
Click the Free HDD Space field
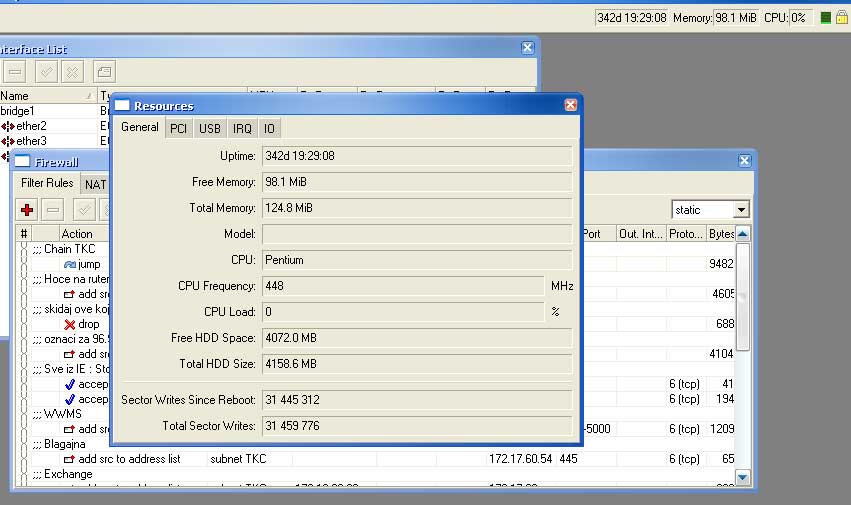tap(417, 338)
